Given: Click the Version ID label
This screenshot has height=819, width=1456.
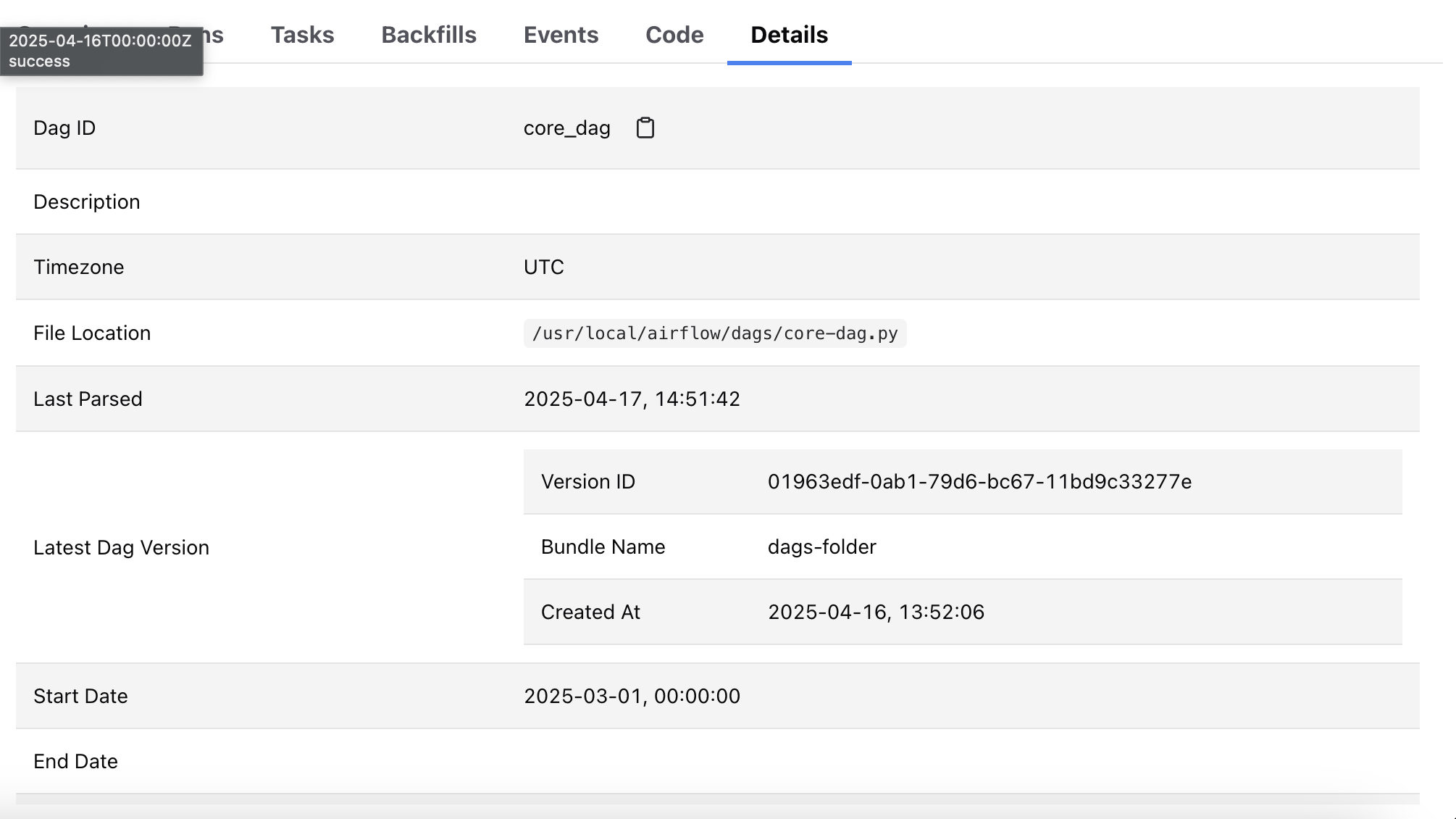Looking at the screenshot, I should [x=588, y=482].
